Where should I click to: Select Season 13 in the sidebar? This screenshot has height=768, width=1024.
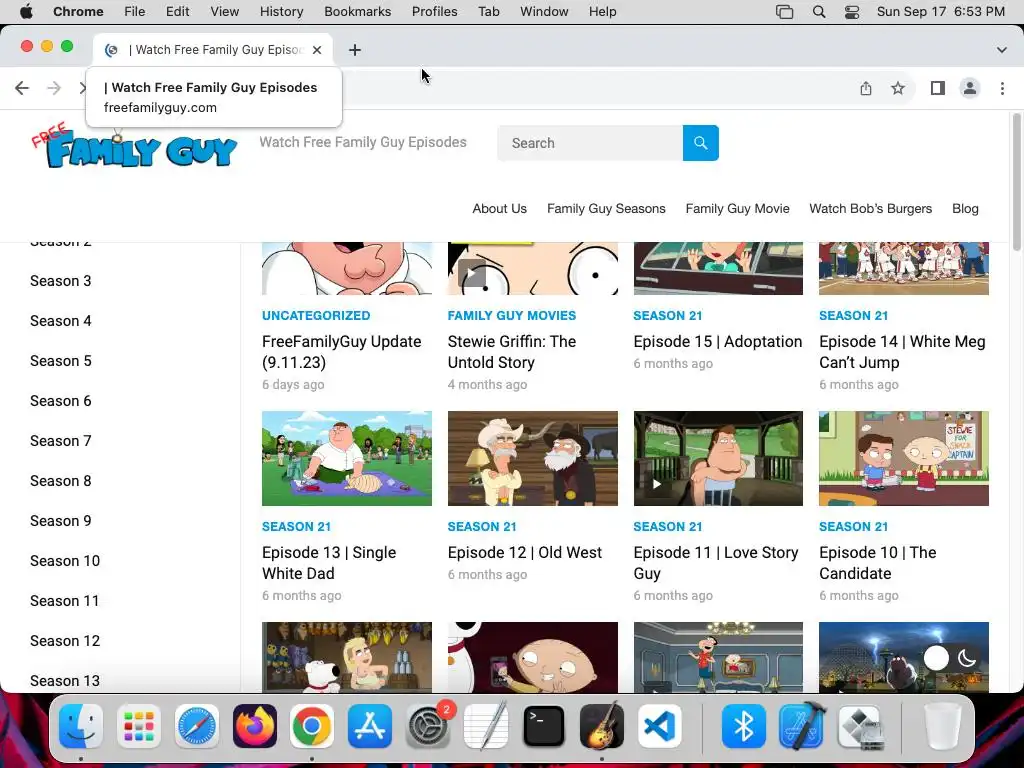[x=65, y=680]
